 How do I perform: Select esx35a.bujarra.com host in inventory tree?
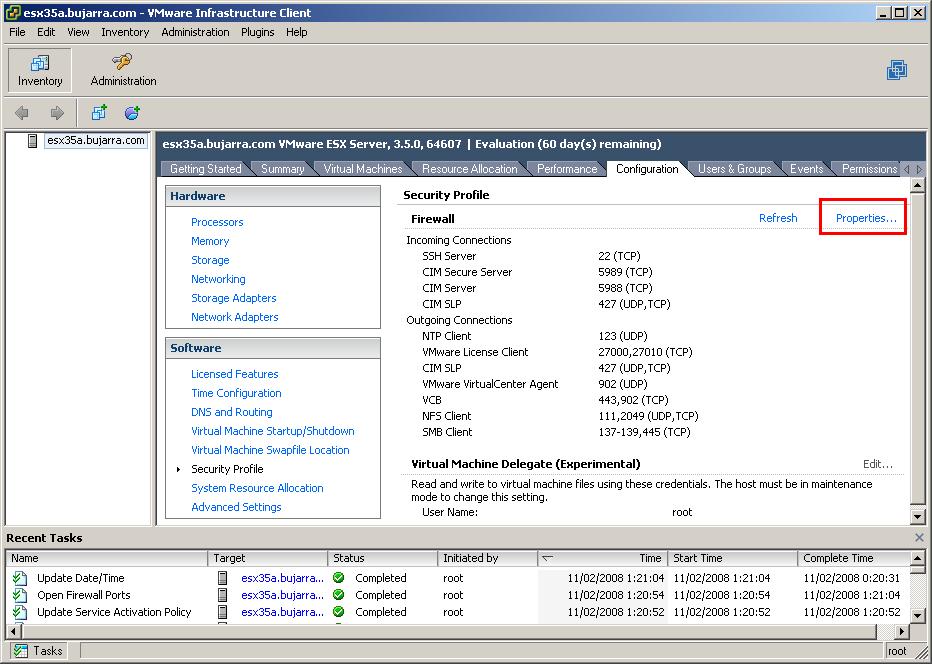[96, 141]
